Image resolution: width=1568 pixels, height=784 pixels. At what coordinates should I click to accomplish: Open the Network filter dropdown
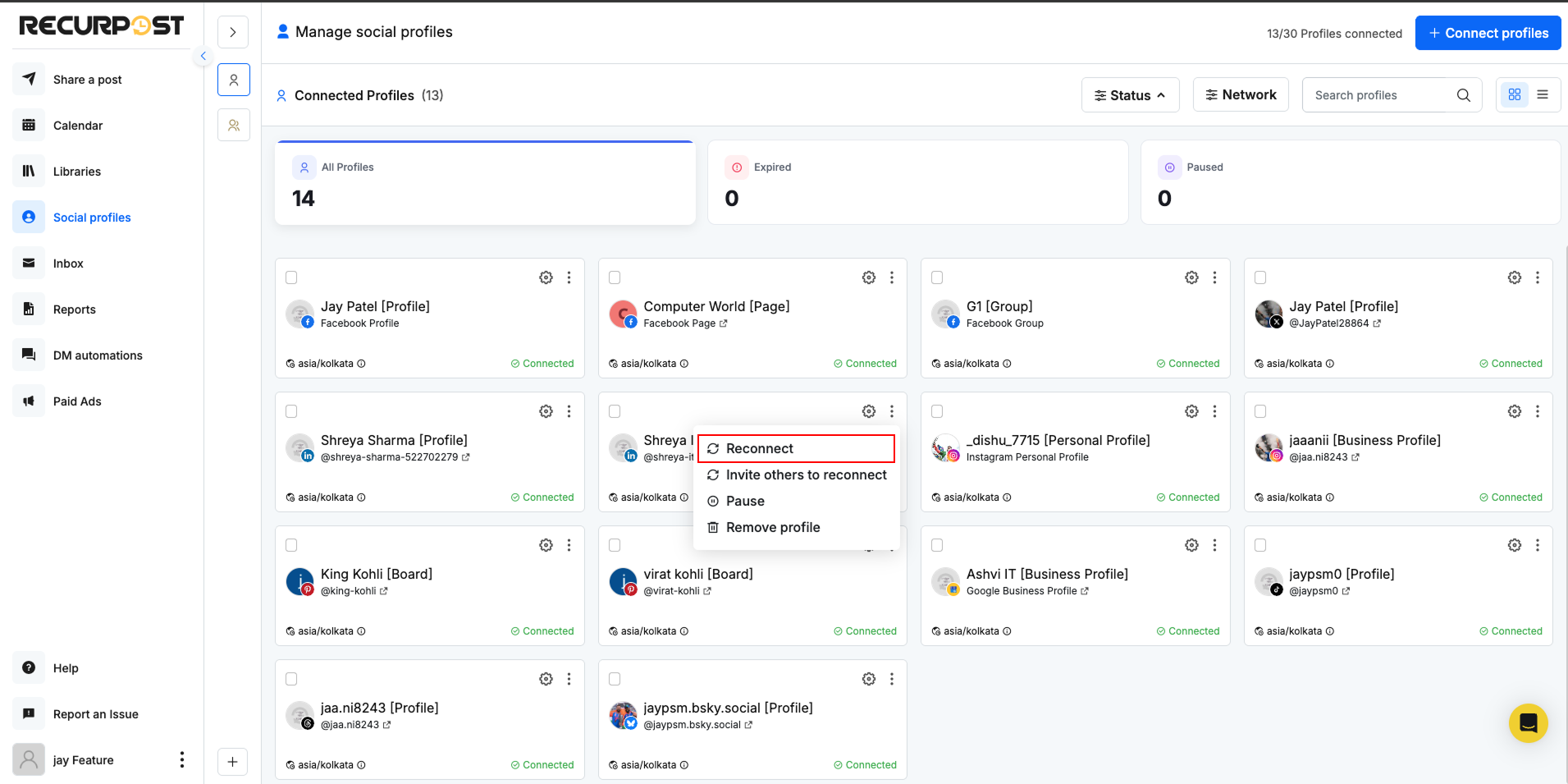click(1241, 94)
